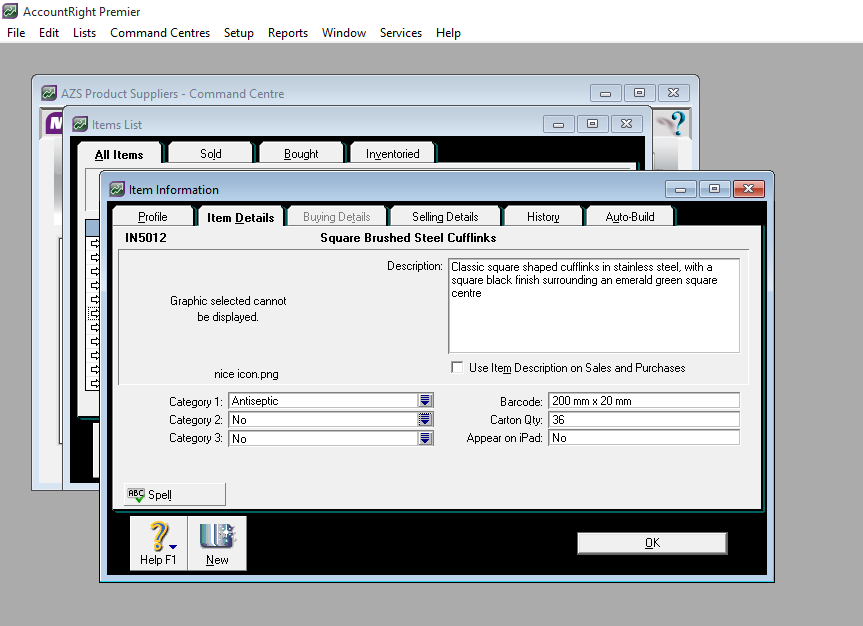Image resolution: width=863 pixels, height=626 pixels.
Task: Open the Reports menu
Action: click(287, 33)
